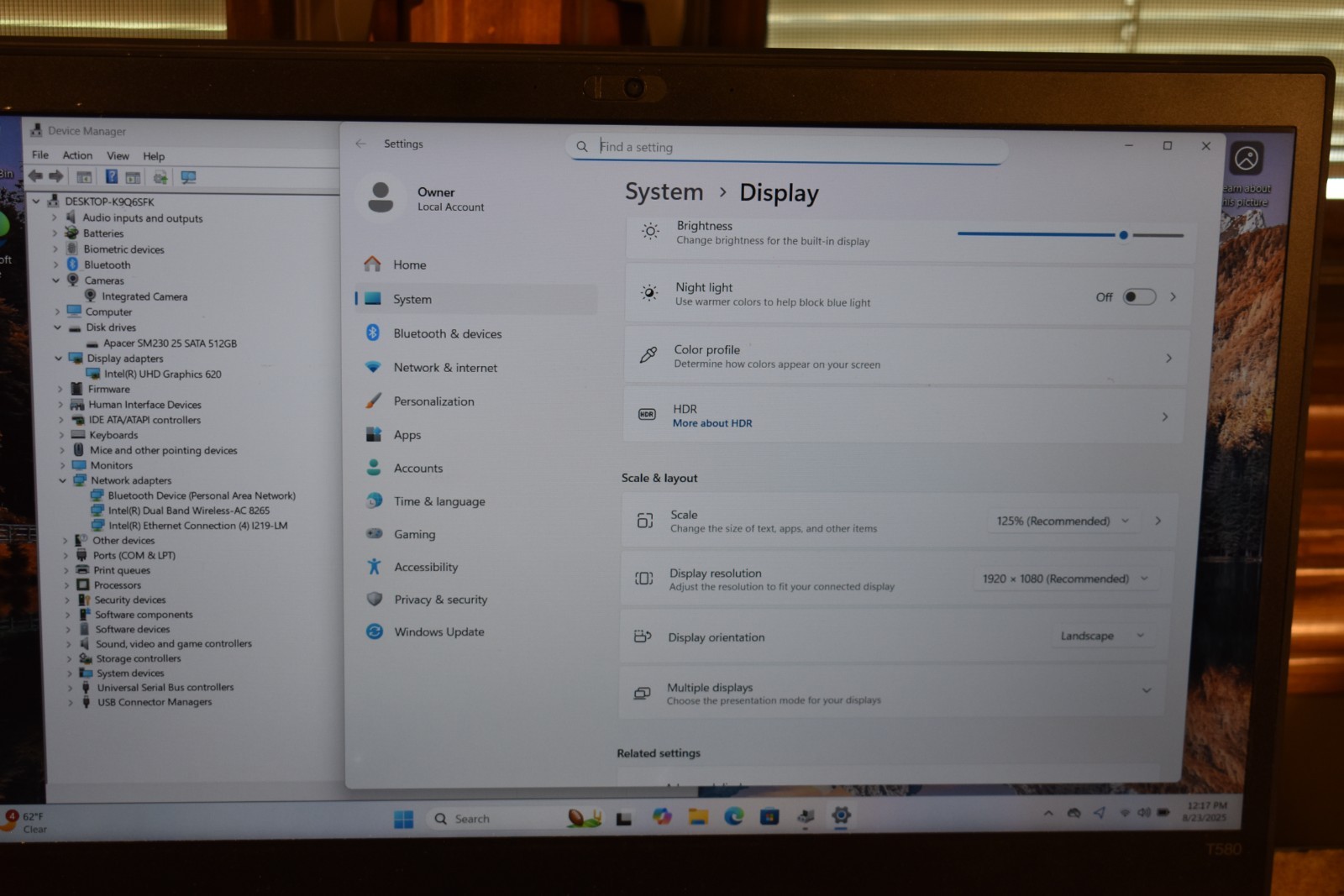The height and width of the screenshot is (896, 1344).
Task: Select Intel(R) Ethernet Connection (4) I219-LM
Action: pos(198,526)
